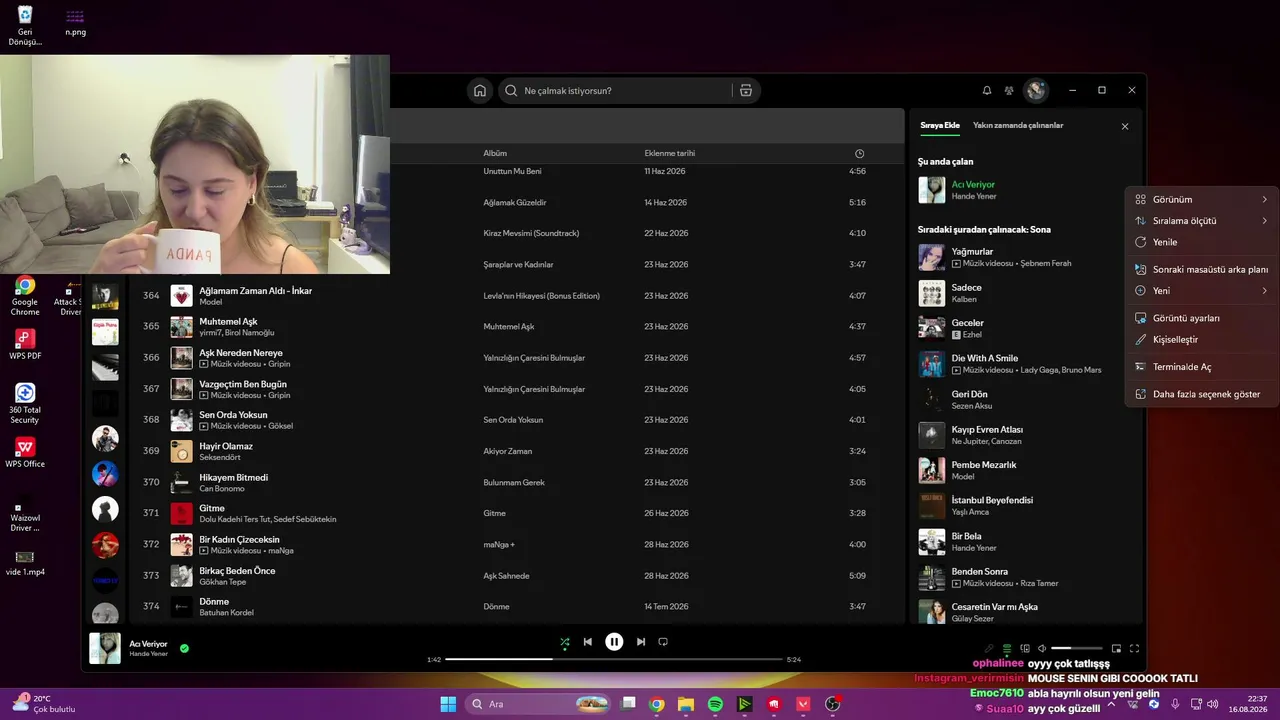Image resolution: width=1280 pixels, height=720 pixels.
Task: Sort playlist by Eklenme tarihi column
Action: [x=670, y=154]
